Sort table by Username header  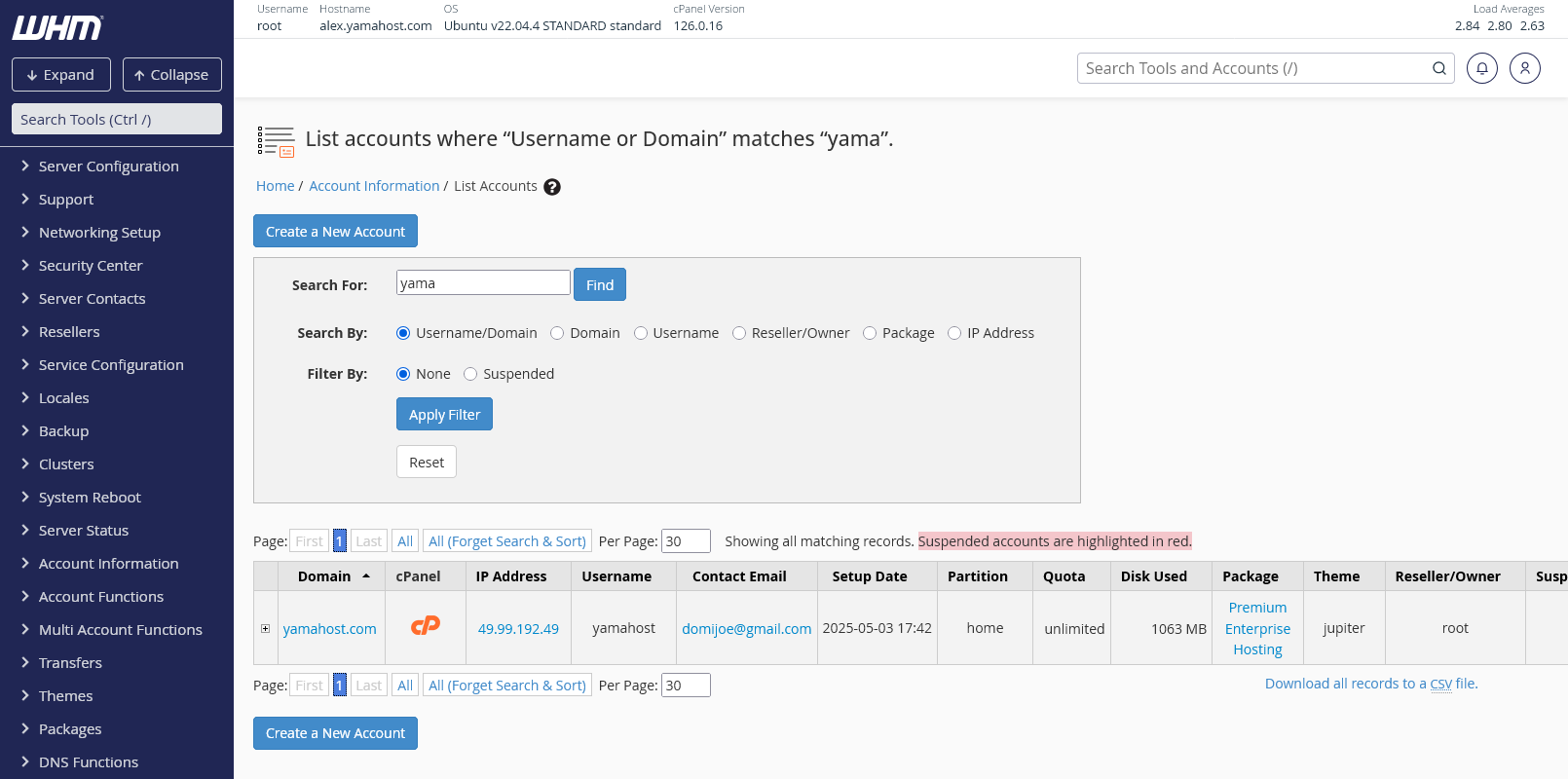616,576
